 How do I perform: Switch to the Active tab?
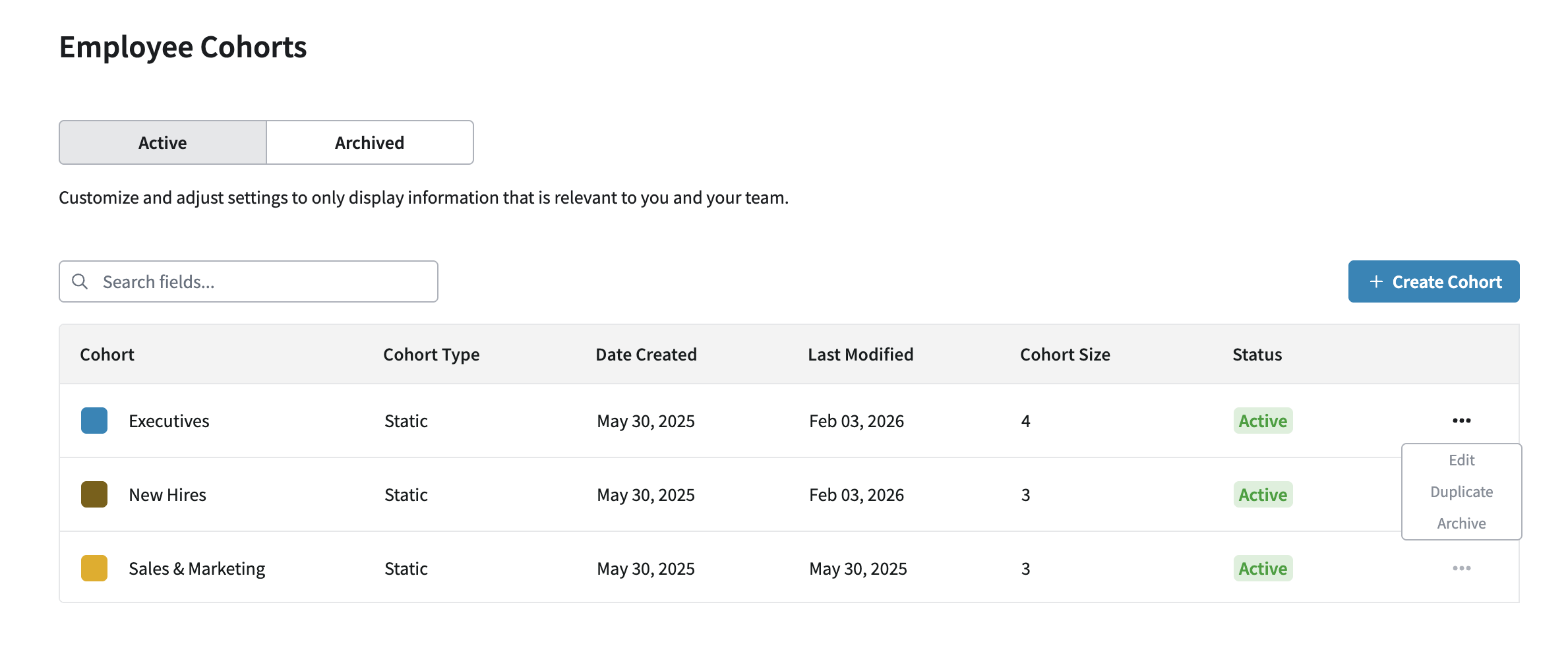(163, 142)
